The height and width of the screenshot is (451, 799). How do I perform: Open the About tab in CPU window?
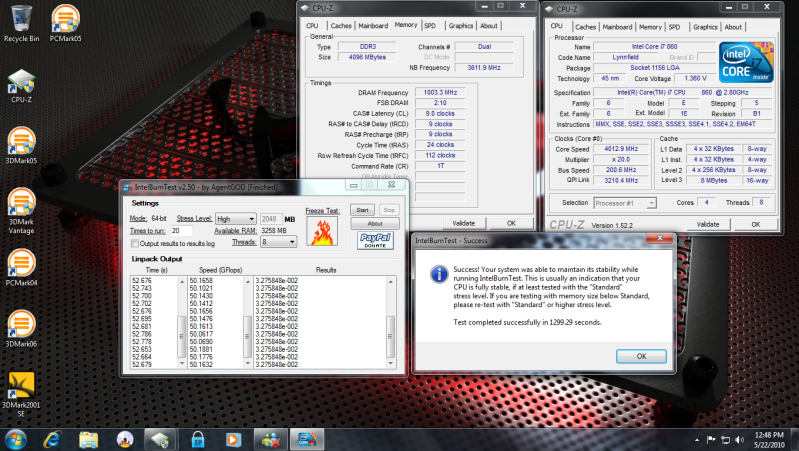click(x=733, y=27)
